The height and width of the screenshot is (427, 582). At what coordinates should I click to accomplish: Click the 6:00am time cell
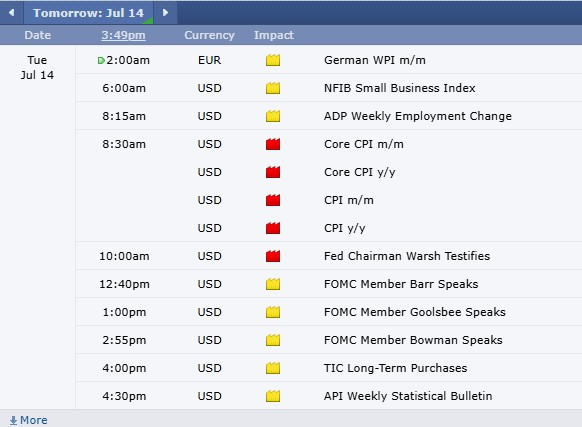point(124,88)
